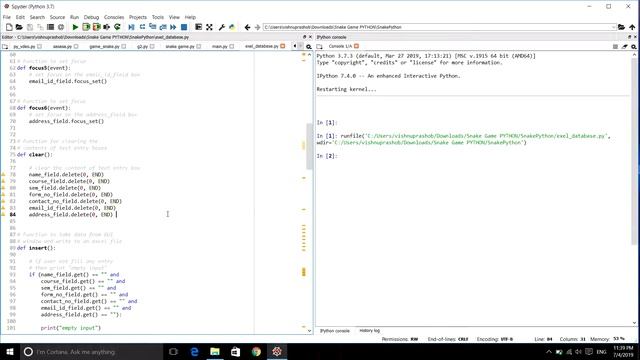Screen dimensions: 640x360
Task: Switch to the IPython console bottom tab
Action: pyautogui.click(x=335, y=331)
